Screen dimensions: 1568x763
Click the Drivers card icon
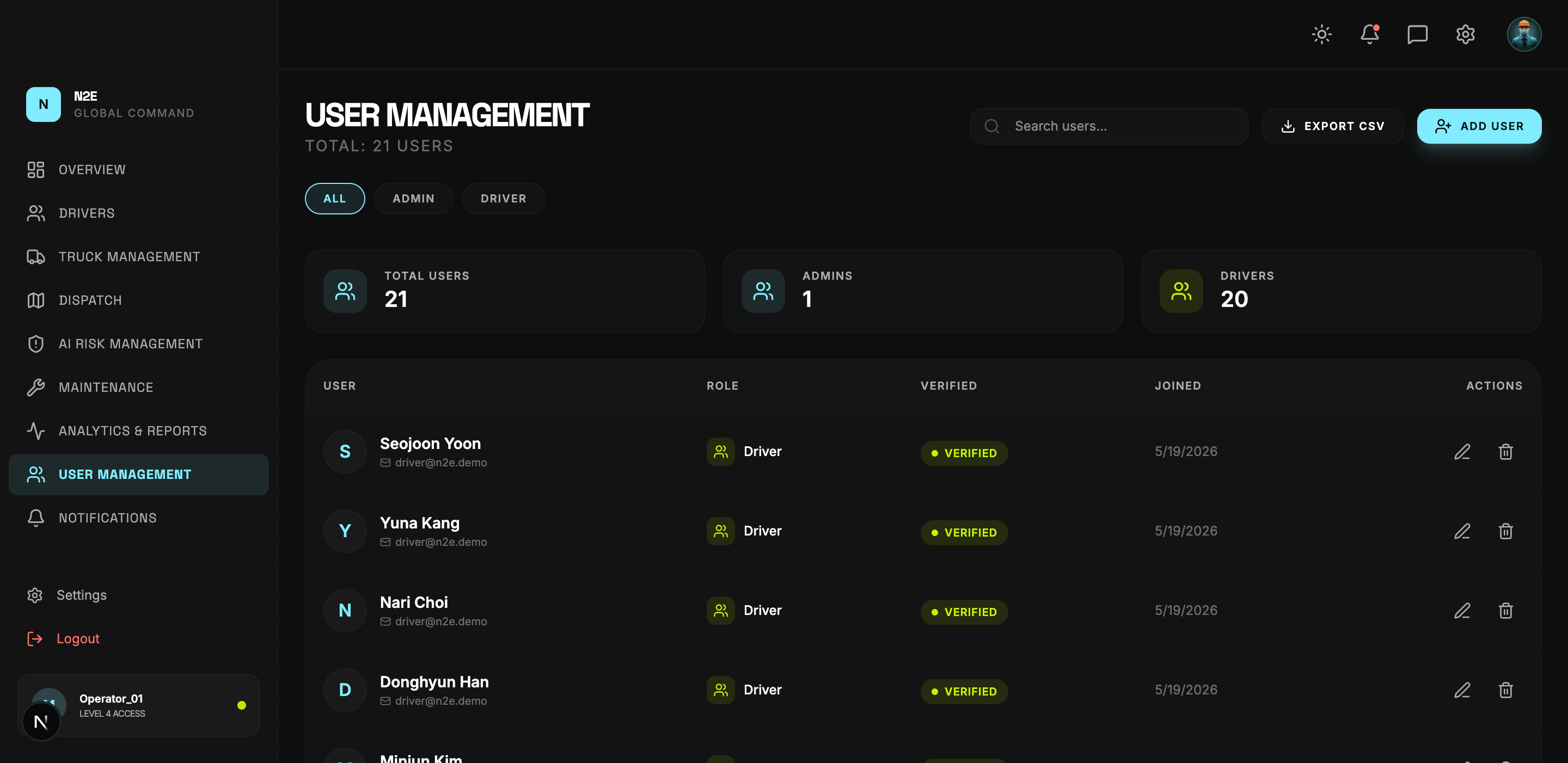pos(1181,291)
